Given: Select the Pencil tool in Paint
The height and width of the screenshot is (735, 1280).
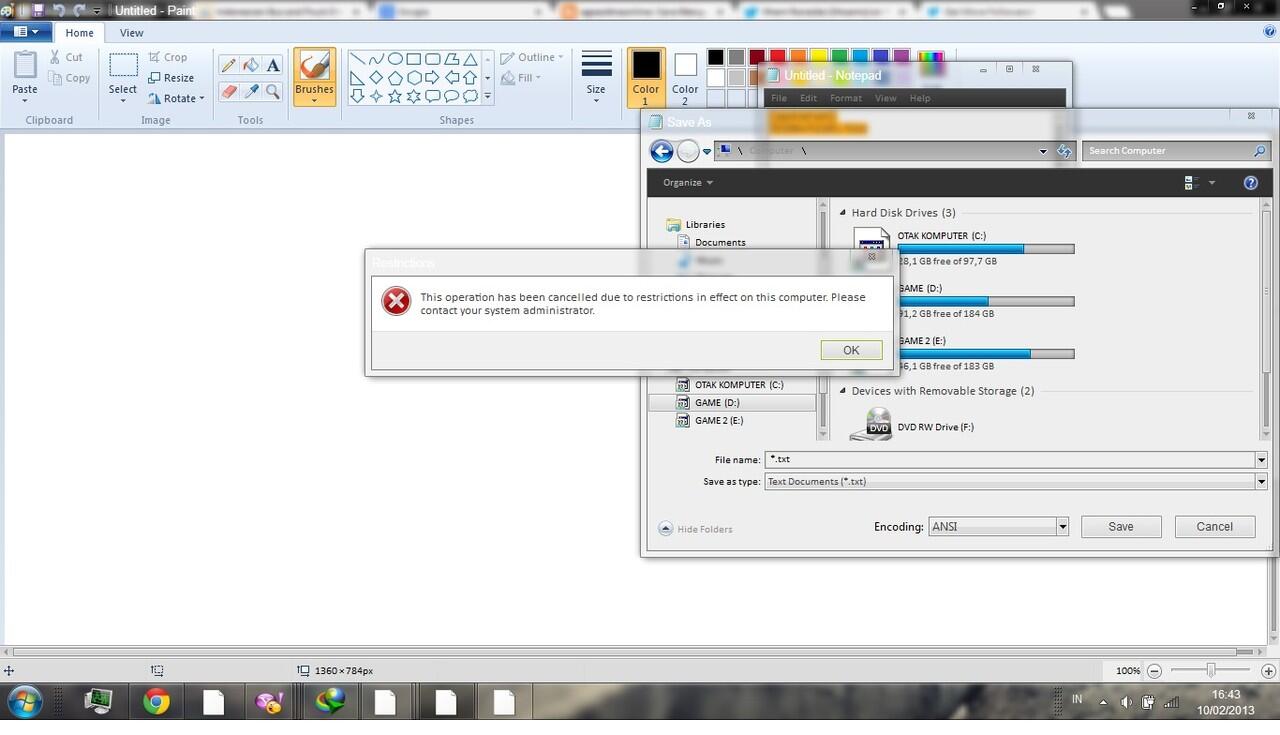Looking at the screenshot, I should [228, 65].
